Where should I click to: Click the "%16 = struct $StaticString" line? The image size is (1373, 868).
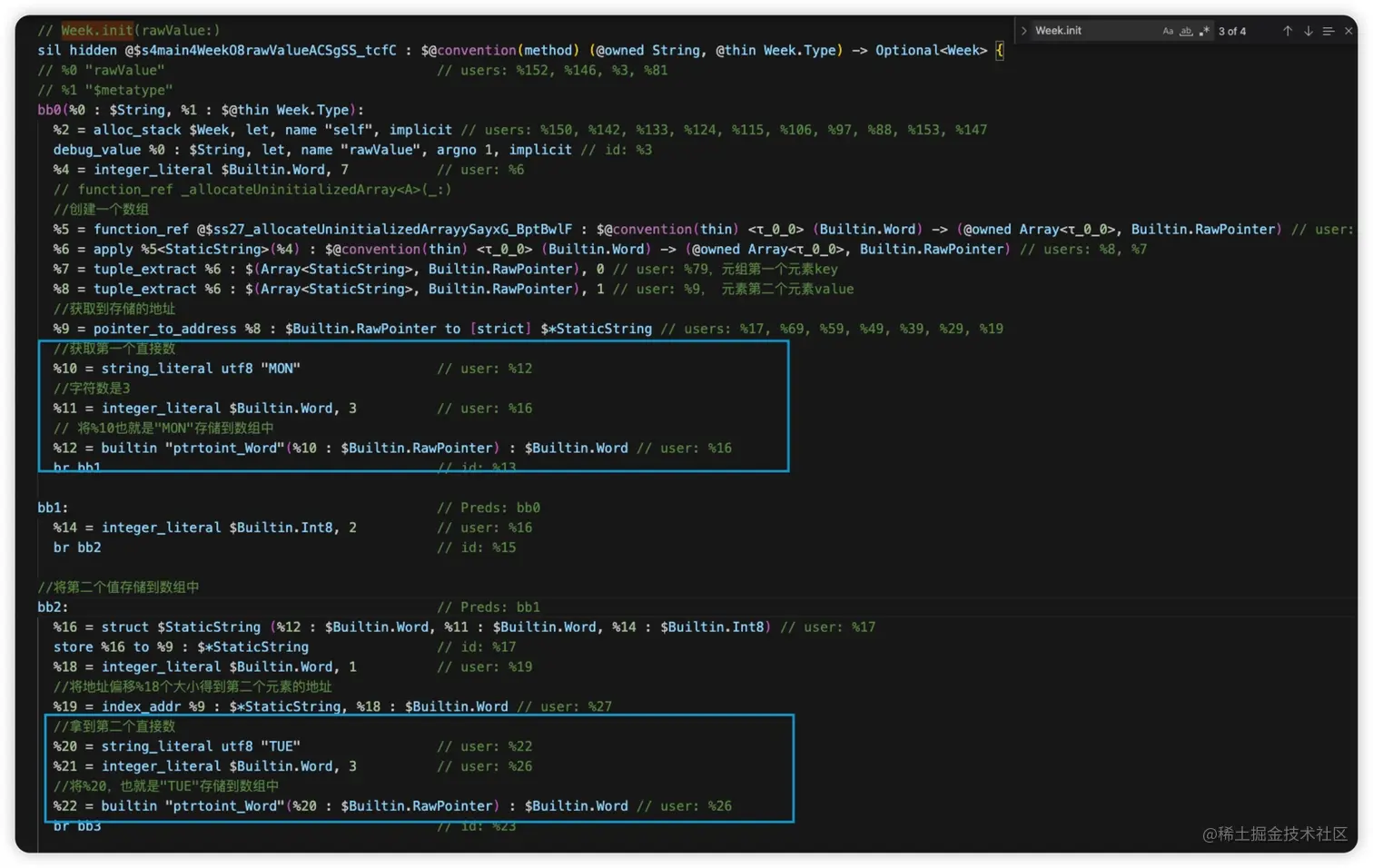464,627
